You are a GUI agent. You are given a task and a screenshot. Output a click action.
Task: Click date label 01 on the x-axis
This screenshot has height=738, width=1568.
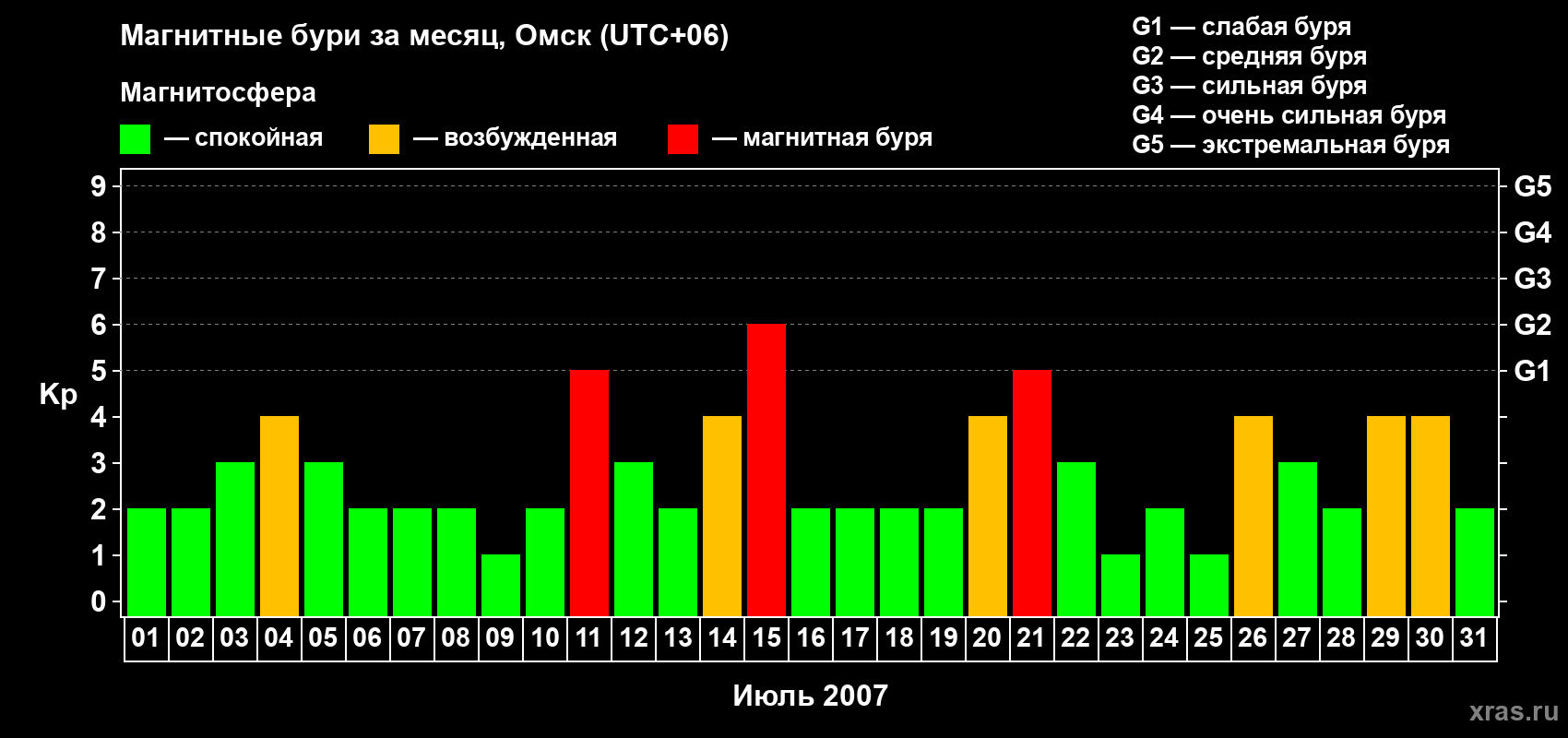tap(146, 638)
